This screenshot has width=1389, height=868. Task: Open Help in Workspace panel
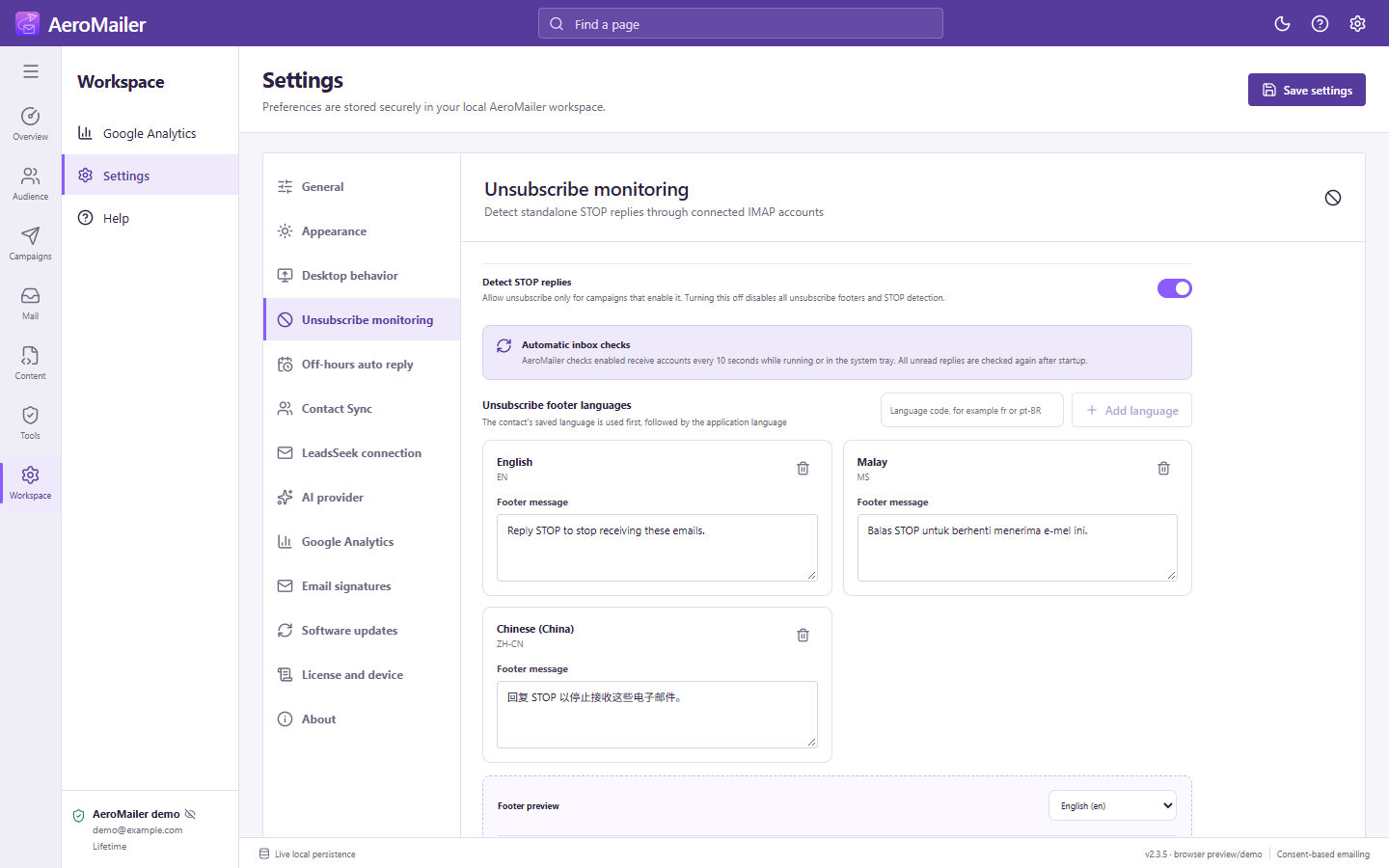tap(150, 218)
